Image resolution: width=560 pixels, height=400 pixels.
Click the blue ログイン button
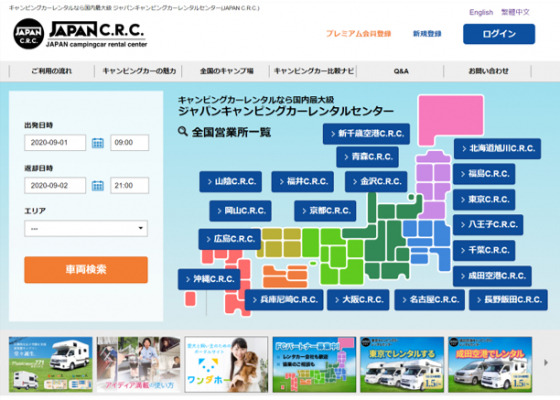[499, 34]
